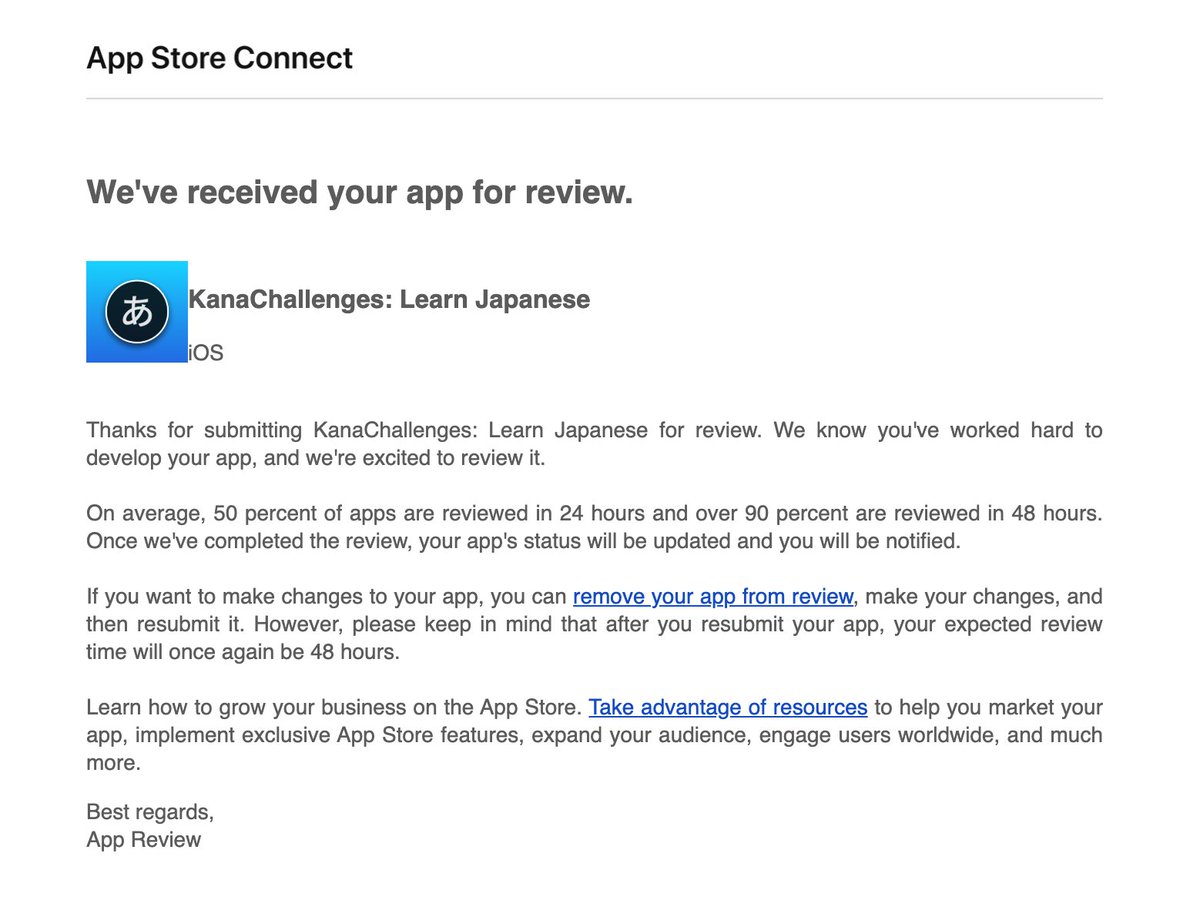Click the 'iOS' platform label
This screenshot has width=1200, height=910.
click(x=206, y=353)
